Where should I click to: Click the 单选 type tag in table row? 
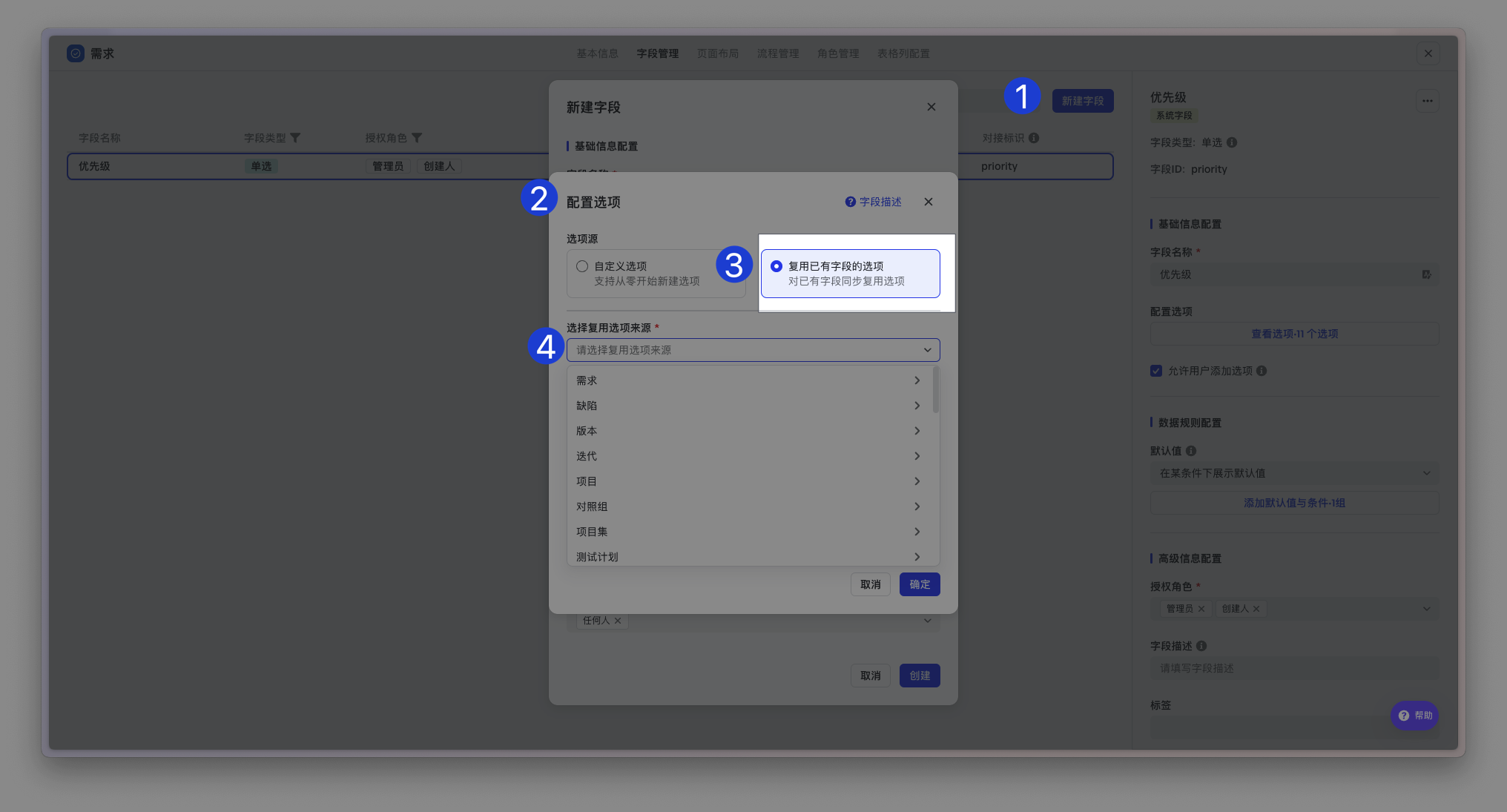(x=261, y=166)
